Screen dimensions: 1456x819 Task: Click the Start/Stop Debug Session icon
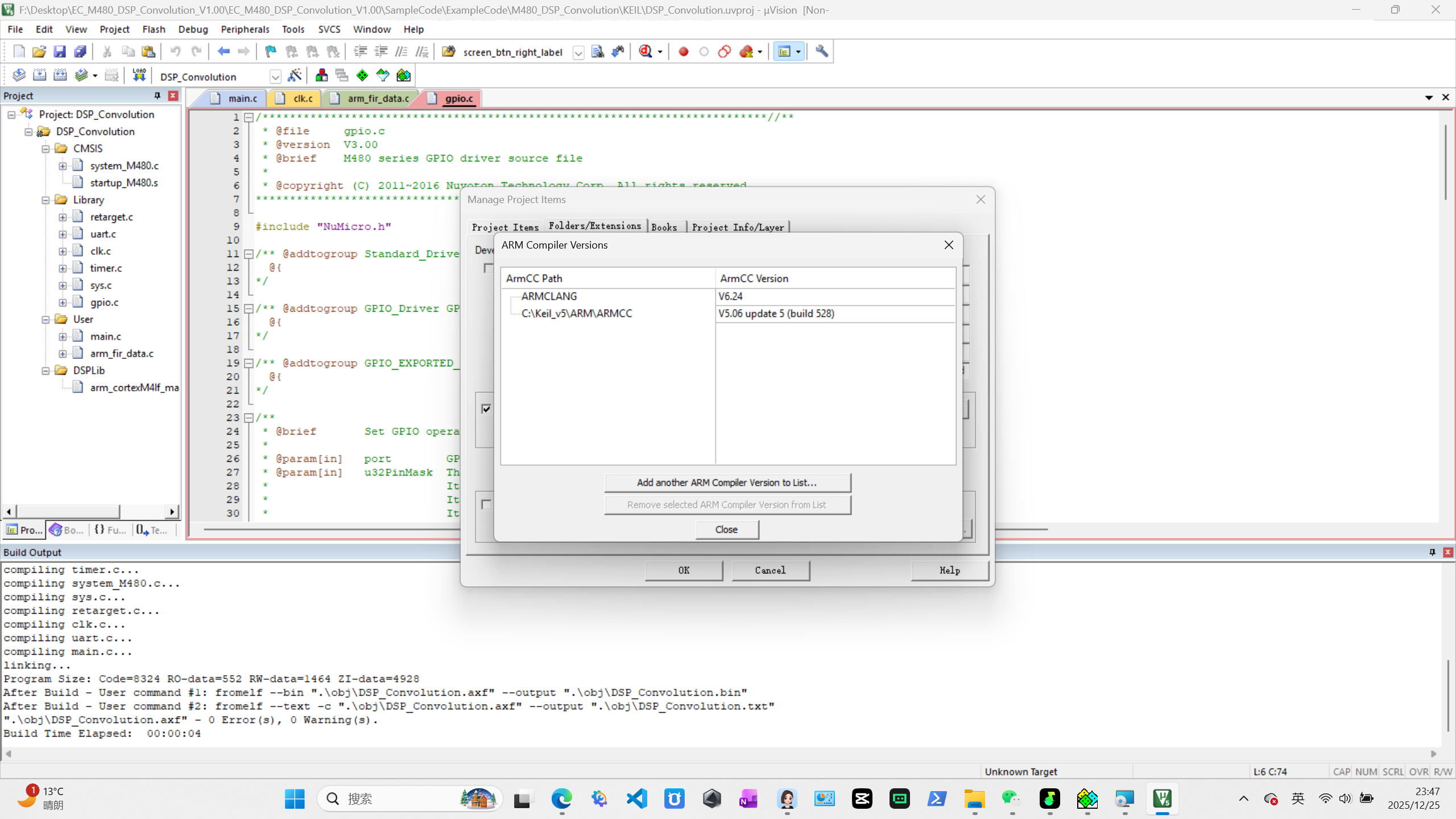click(x=646, y=52)
